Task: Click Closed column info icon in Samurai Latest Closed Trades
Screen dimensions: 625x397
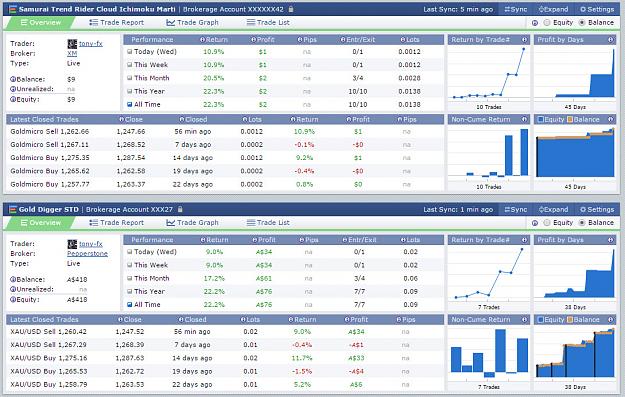Action: tap(182, 119)
